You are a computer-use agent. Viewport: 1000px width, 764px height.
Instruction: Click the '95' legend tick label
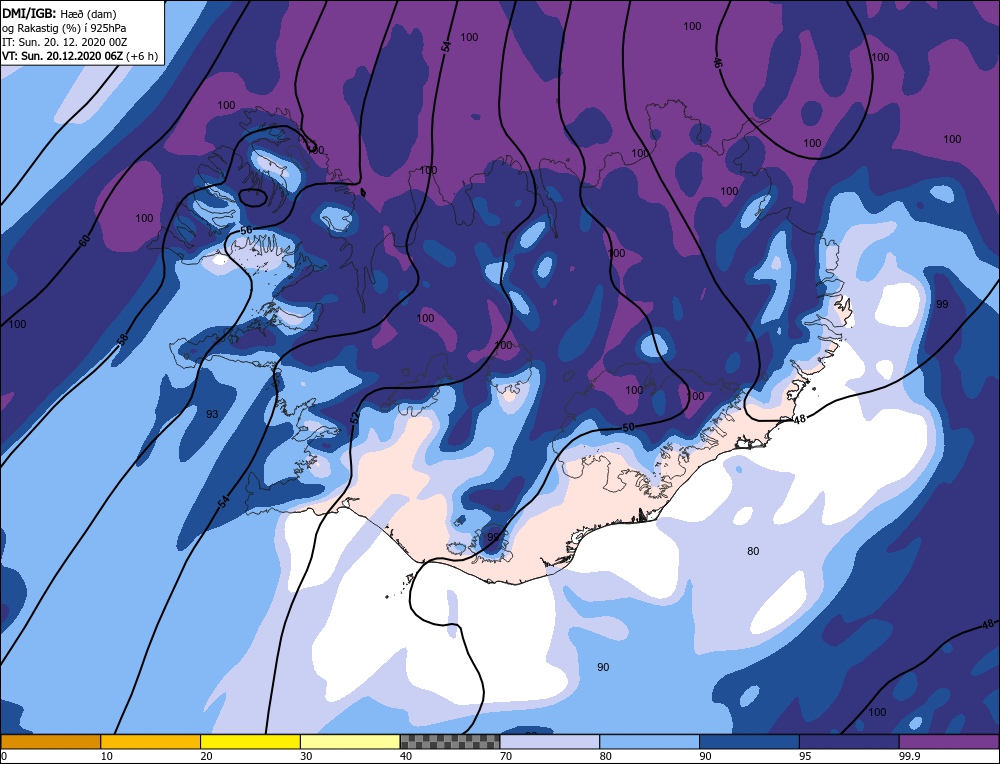pos(805,756)
